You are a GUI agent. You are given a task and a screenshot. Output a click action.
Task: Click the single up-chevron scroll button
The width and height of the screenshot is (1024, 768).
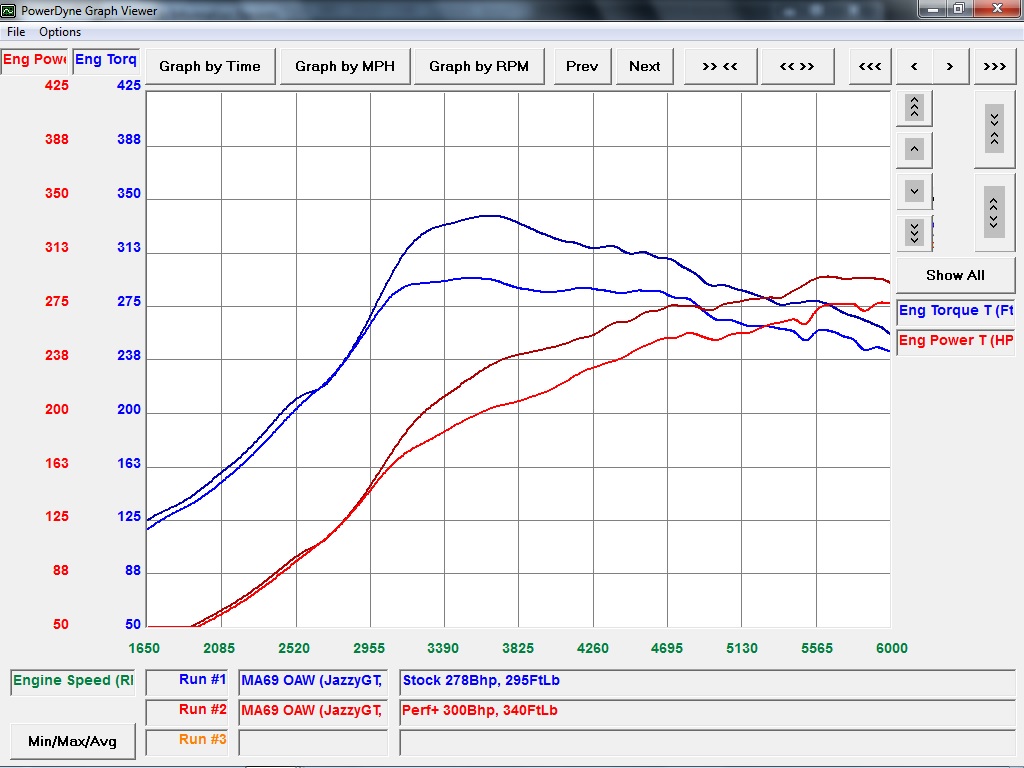click(x=914, y=150)
